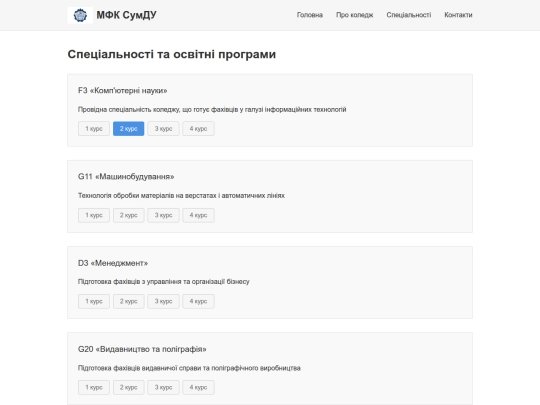Choose 2 курс under Машинобудування
540x405 pixels.
click(x=128, y=215)
